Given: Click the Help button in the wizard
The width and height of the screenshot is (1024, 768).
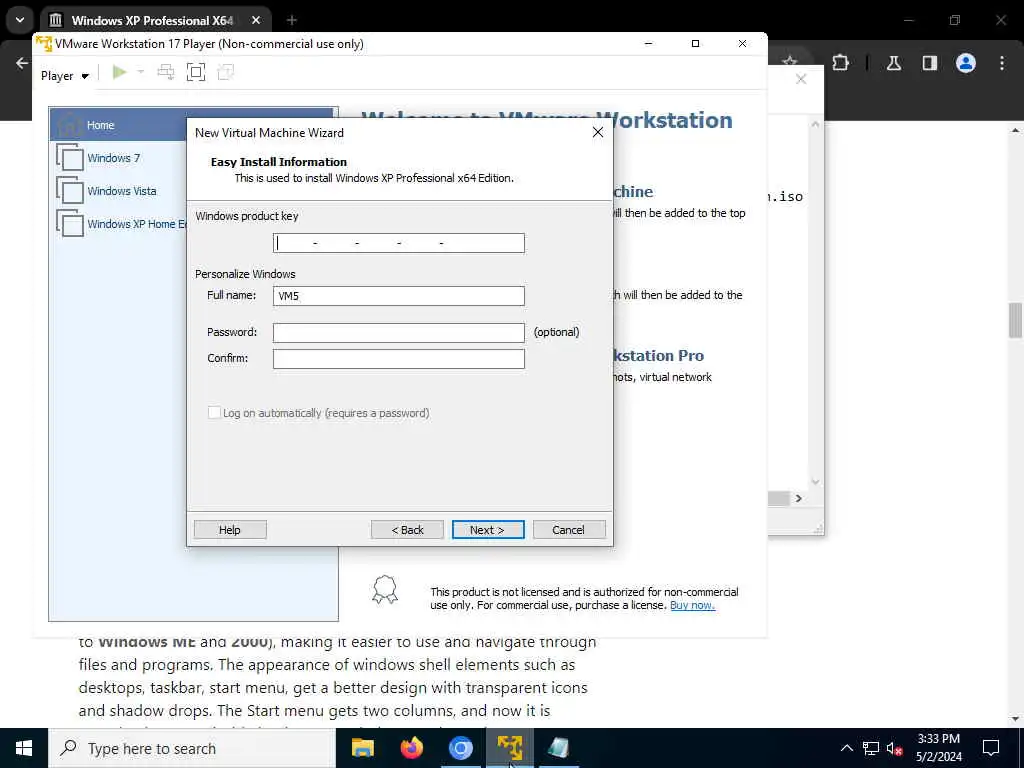Looking at the screenshot, I should pyautogui.click(x=230, y=530).
